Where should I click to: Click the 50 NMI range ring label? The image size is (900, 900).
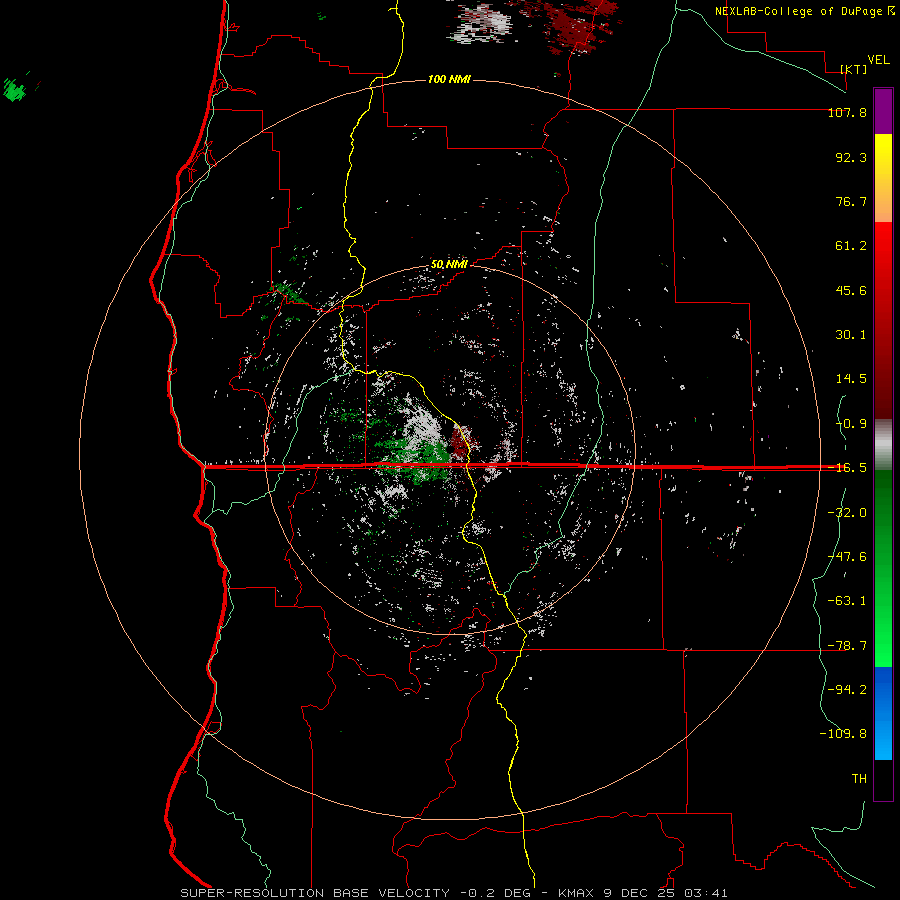tap(449, 264)
